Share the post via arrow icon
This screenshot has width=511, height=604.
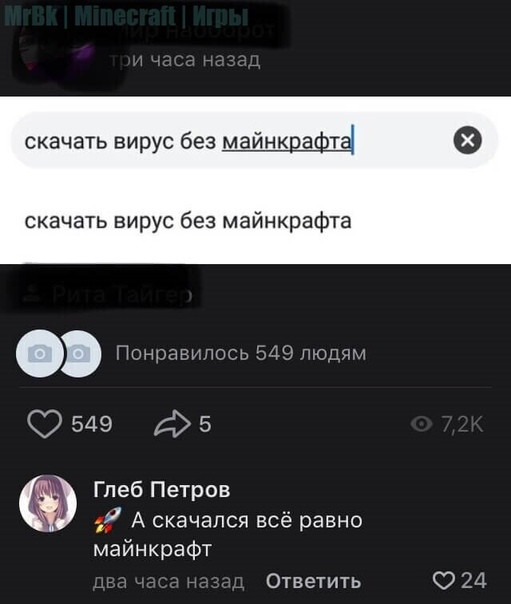click(x=172, y=423)
